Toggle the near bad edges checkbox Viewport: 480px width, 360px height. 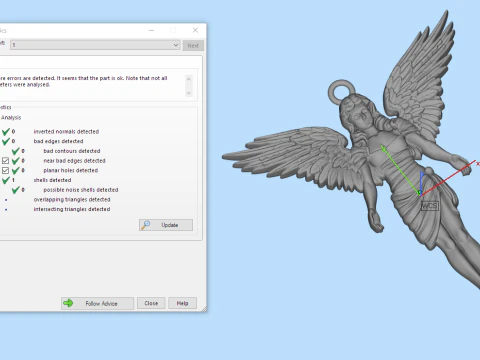tap(5, 161)
